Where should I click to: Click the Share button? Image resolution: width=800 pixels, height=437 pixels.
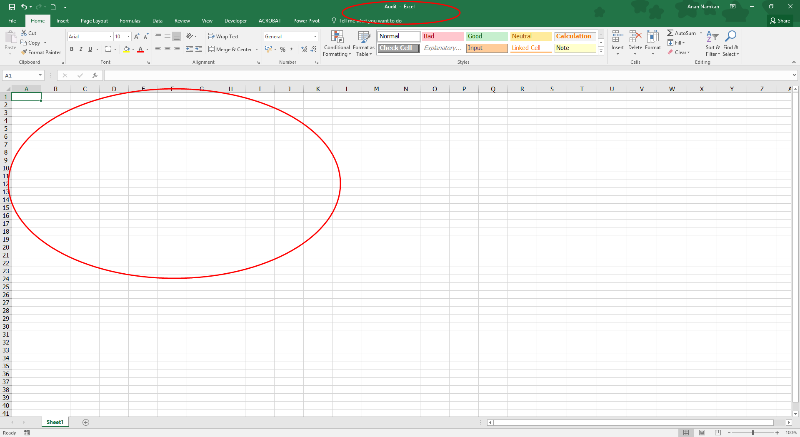coord(778,20)
